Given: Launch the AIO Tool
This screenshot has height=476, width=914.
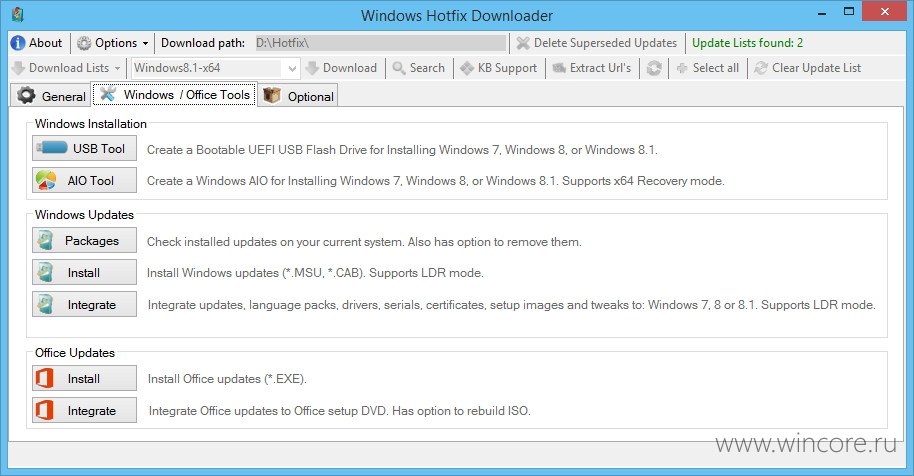Looking at the screenshot, I should tap(85, 181).
